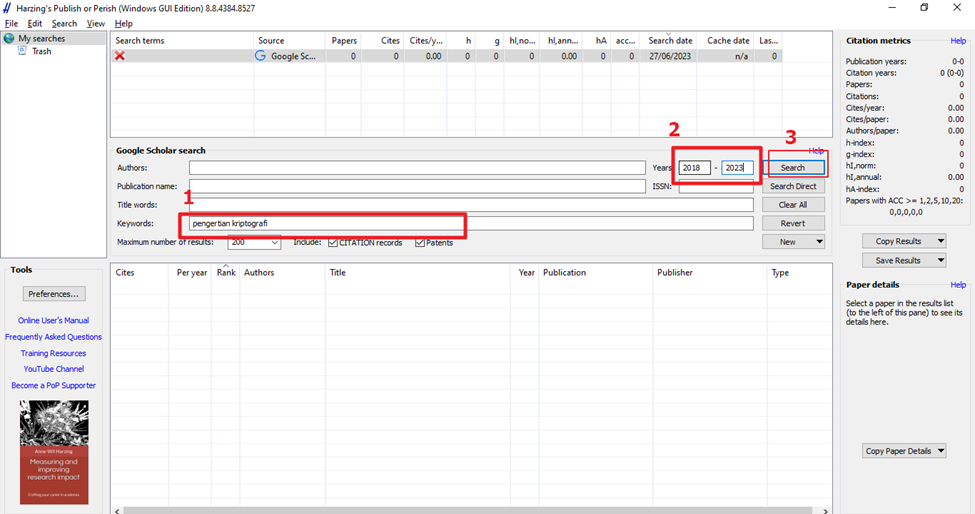Sort results by Per year column header

(190, 273)
